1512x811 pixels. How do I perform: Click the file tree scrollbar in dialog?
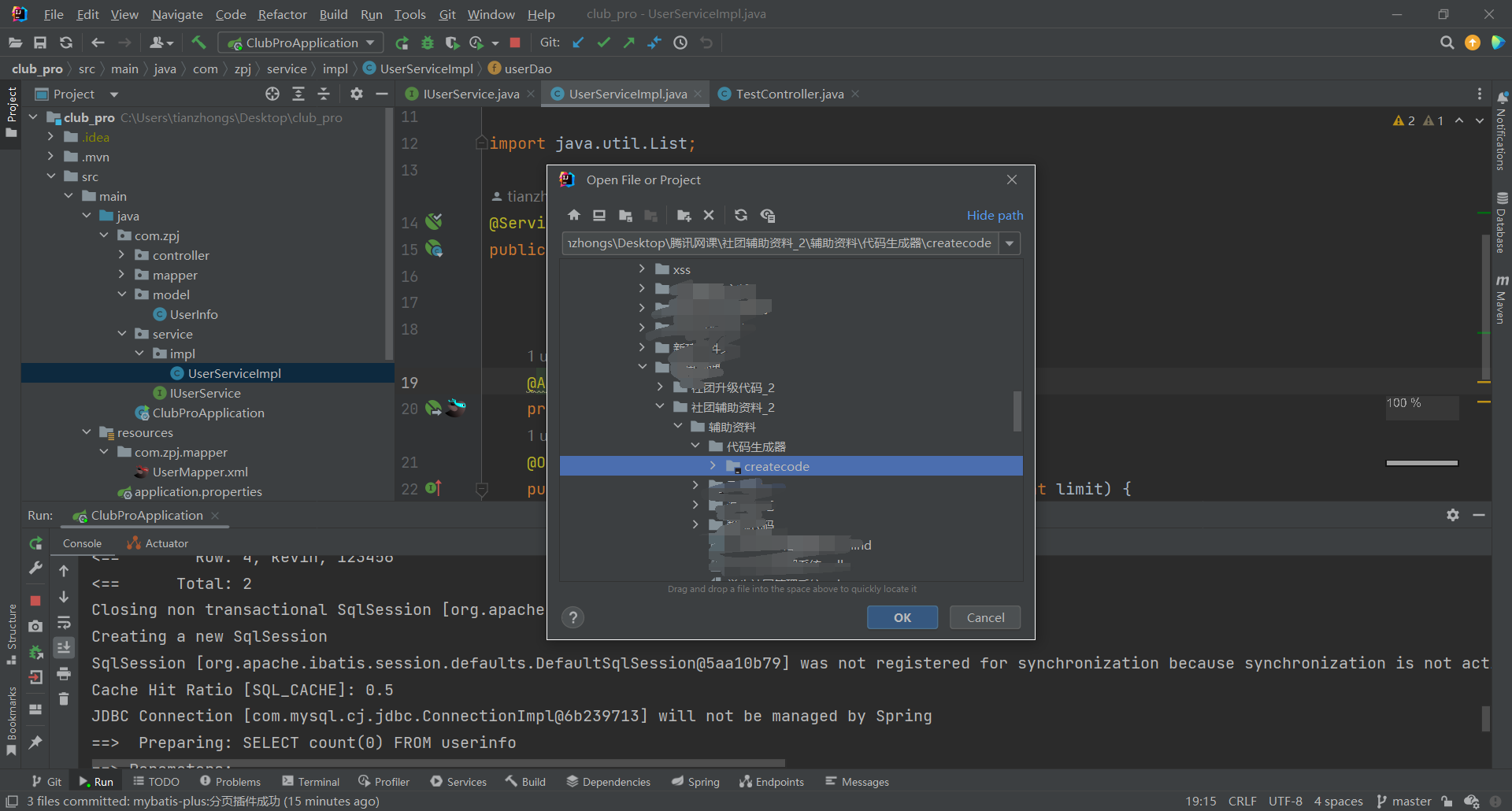[1017, 411]
